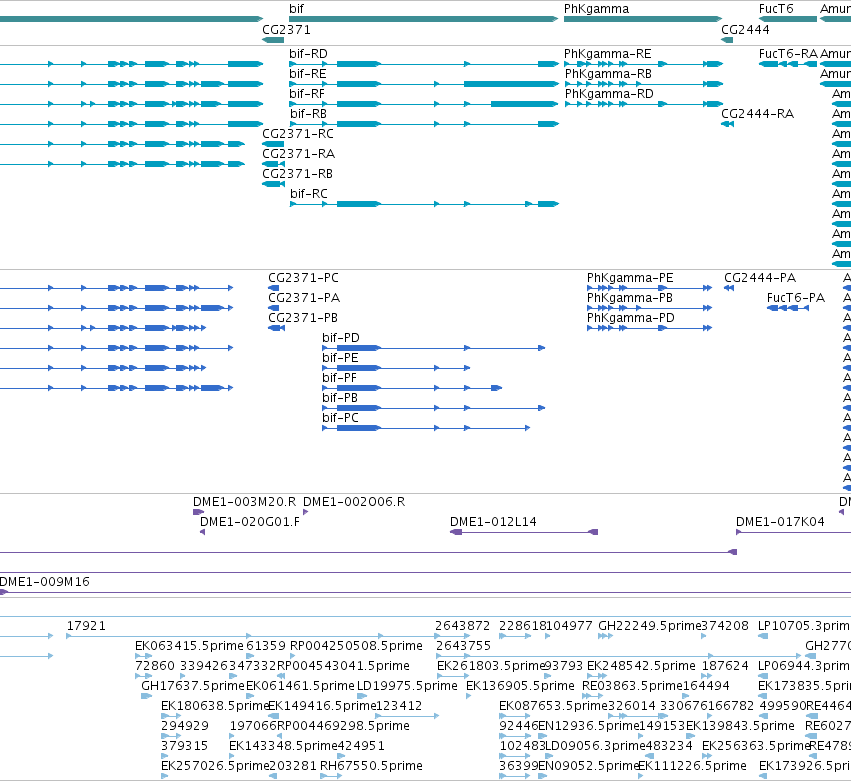This screenshot has width=851, height=781.
Task: Select transcript bif-RF
Action: click(x=424, y=104)
